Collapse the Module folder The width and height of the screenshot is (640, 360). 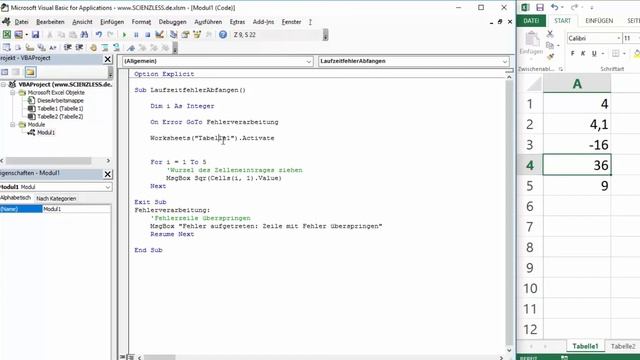tap(13, 124)
